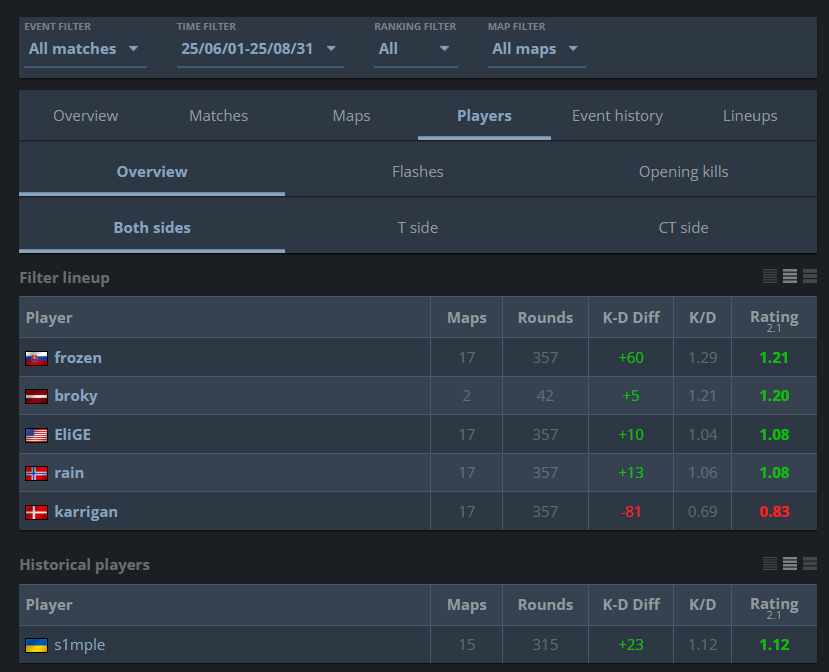
Task: Open s1mple's player profile
Action: tap(79, 645)
